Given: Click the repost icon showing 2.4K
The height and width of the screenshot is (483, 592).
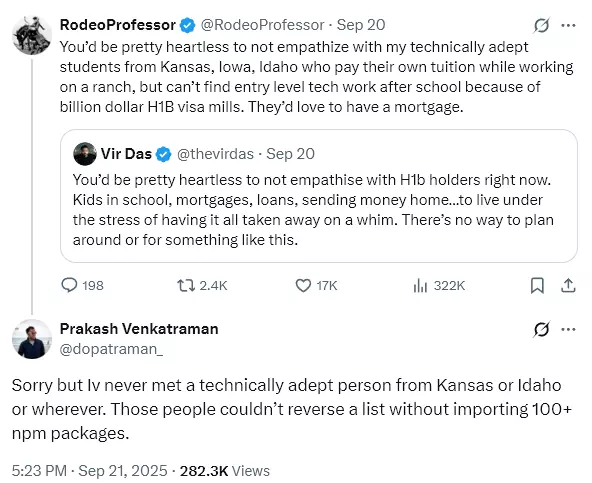Looking at the screenshot, I should tap(186, 285).
